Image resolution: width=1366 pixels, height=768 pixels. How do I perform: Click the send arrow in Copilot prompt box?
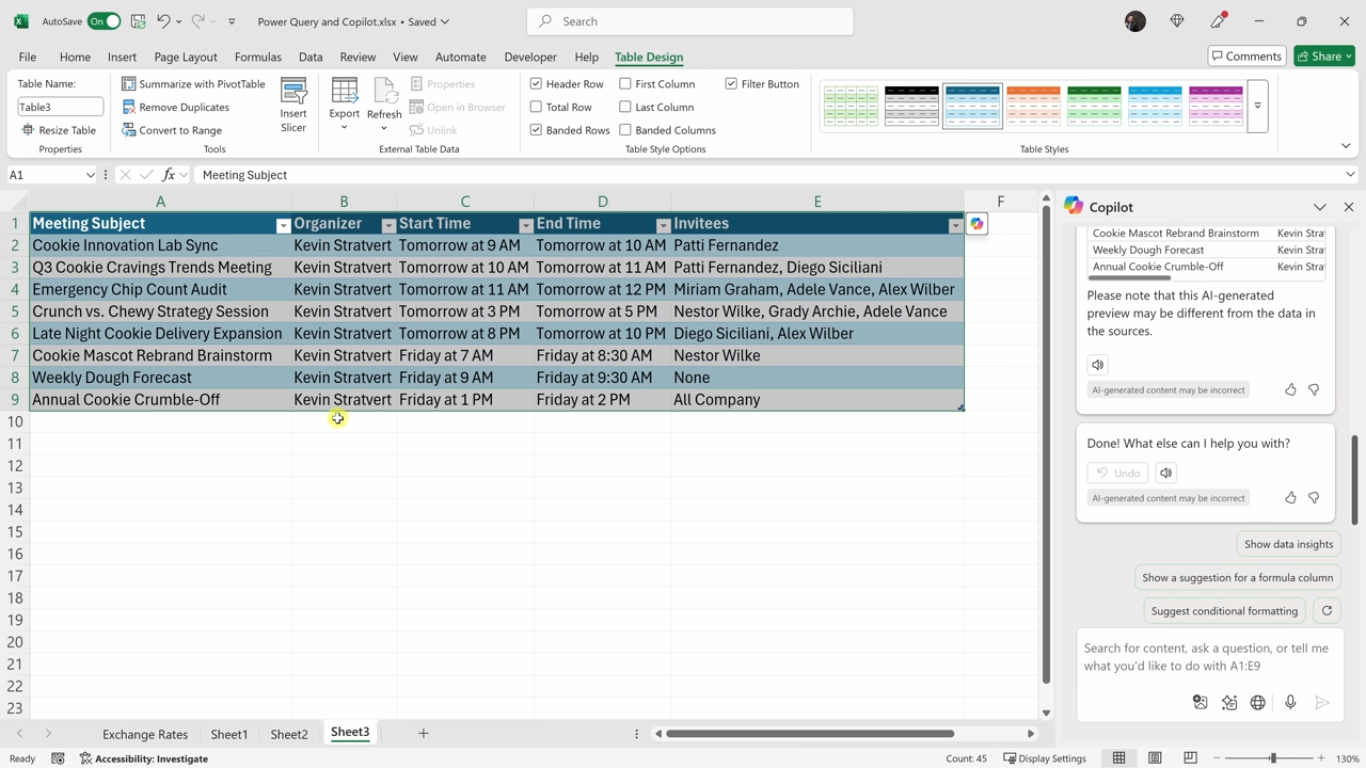tap(1322, 703)
